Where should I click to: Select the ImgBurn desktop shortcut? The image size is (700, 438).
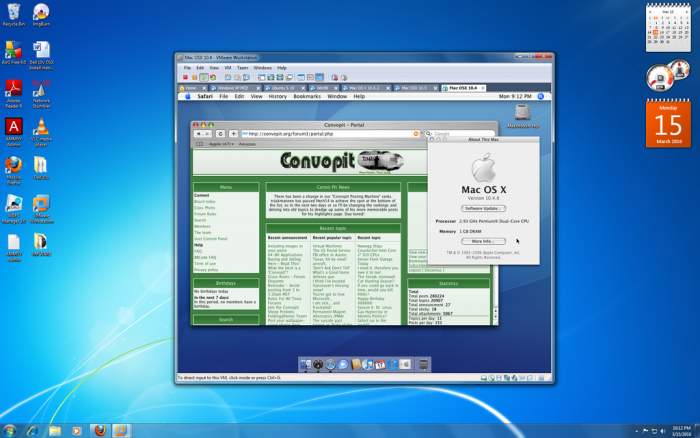(x=41, y=15)
